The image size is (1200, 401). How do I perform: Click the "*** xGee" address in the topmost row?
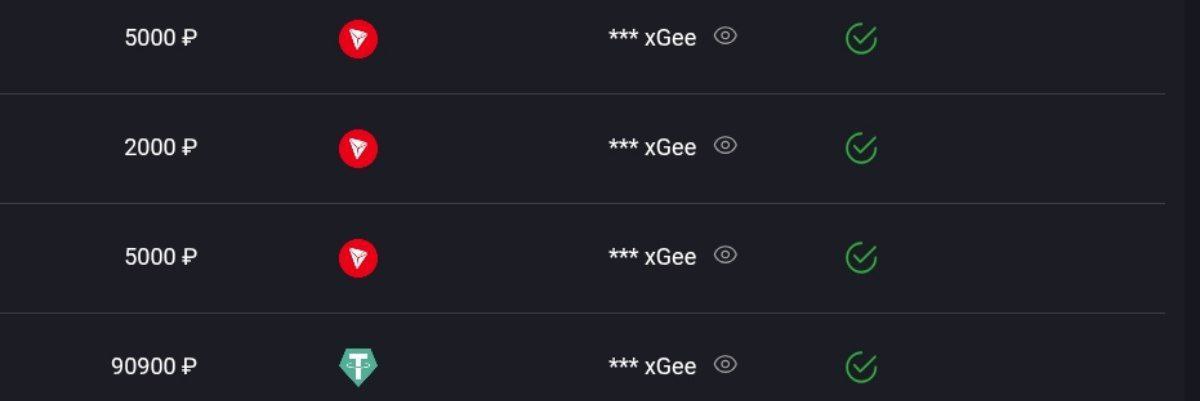[652, 38]
